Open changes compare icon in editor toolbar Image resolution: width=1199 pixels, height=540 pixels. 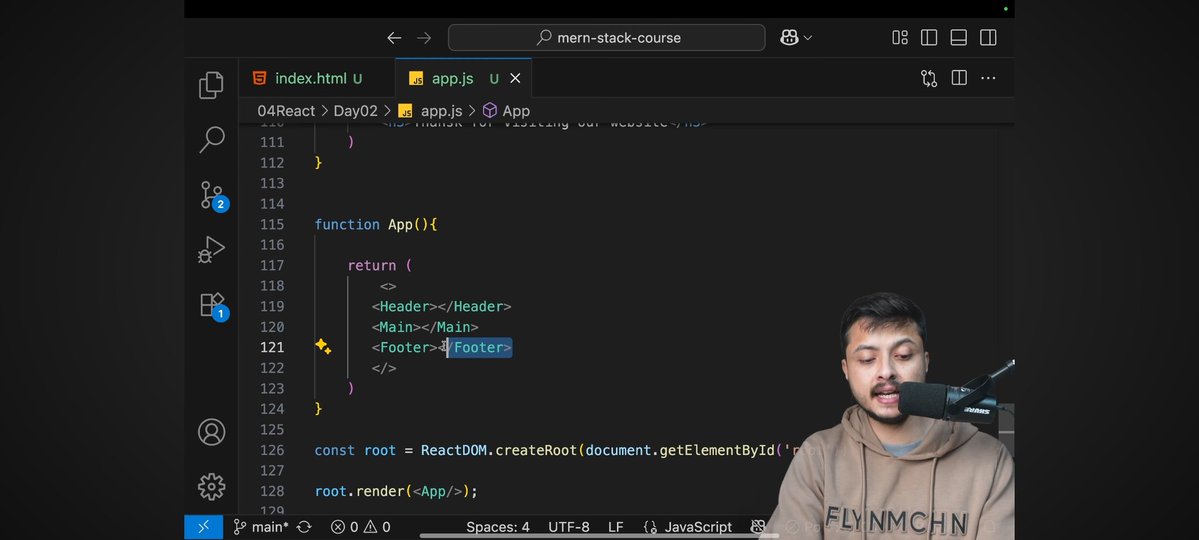coord(929,78)
